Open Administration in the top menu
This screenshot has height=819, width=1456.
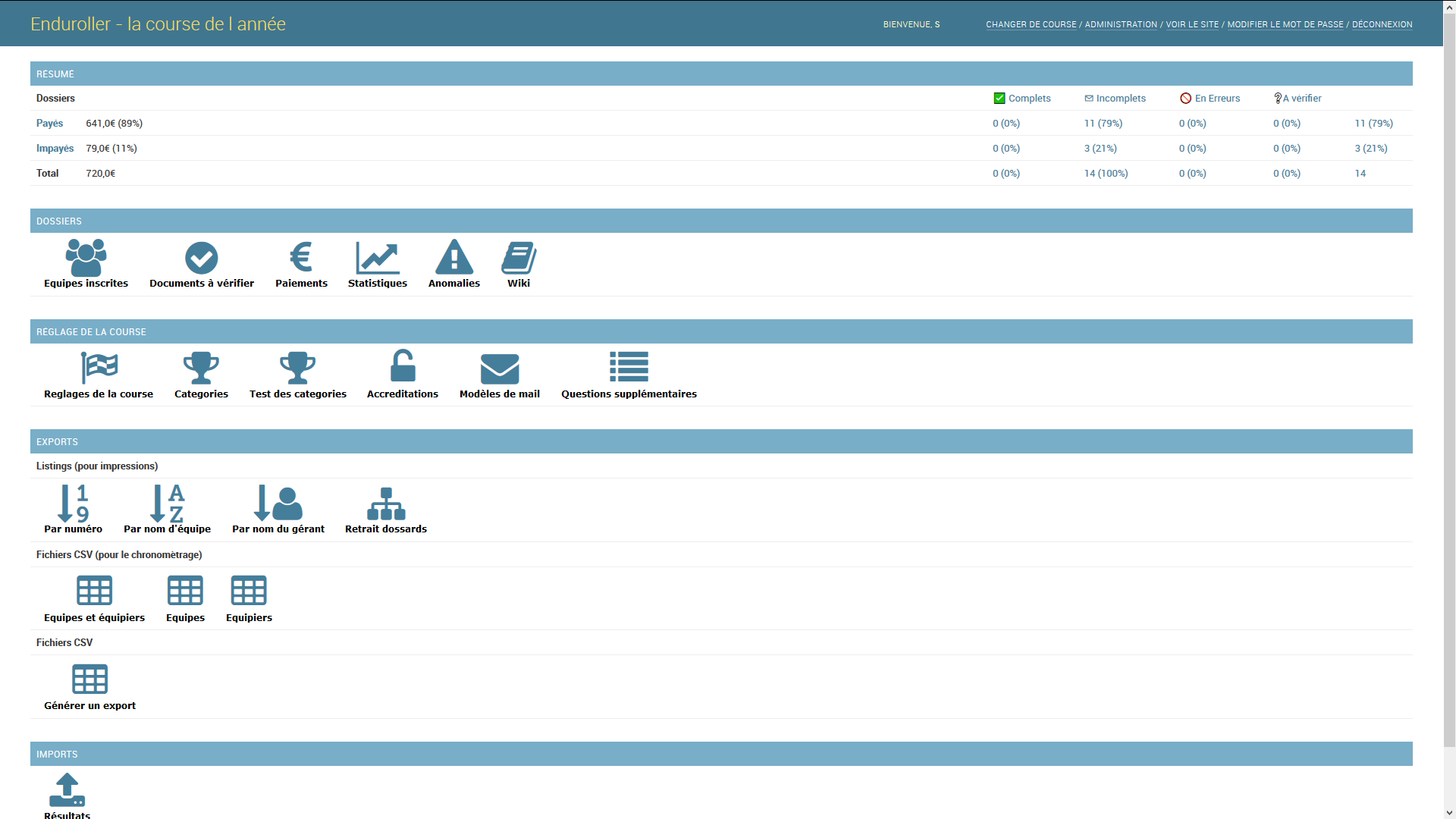tap(1121, 24)
